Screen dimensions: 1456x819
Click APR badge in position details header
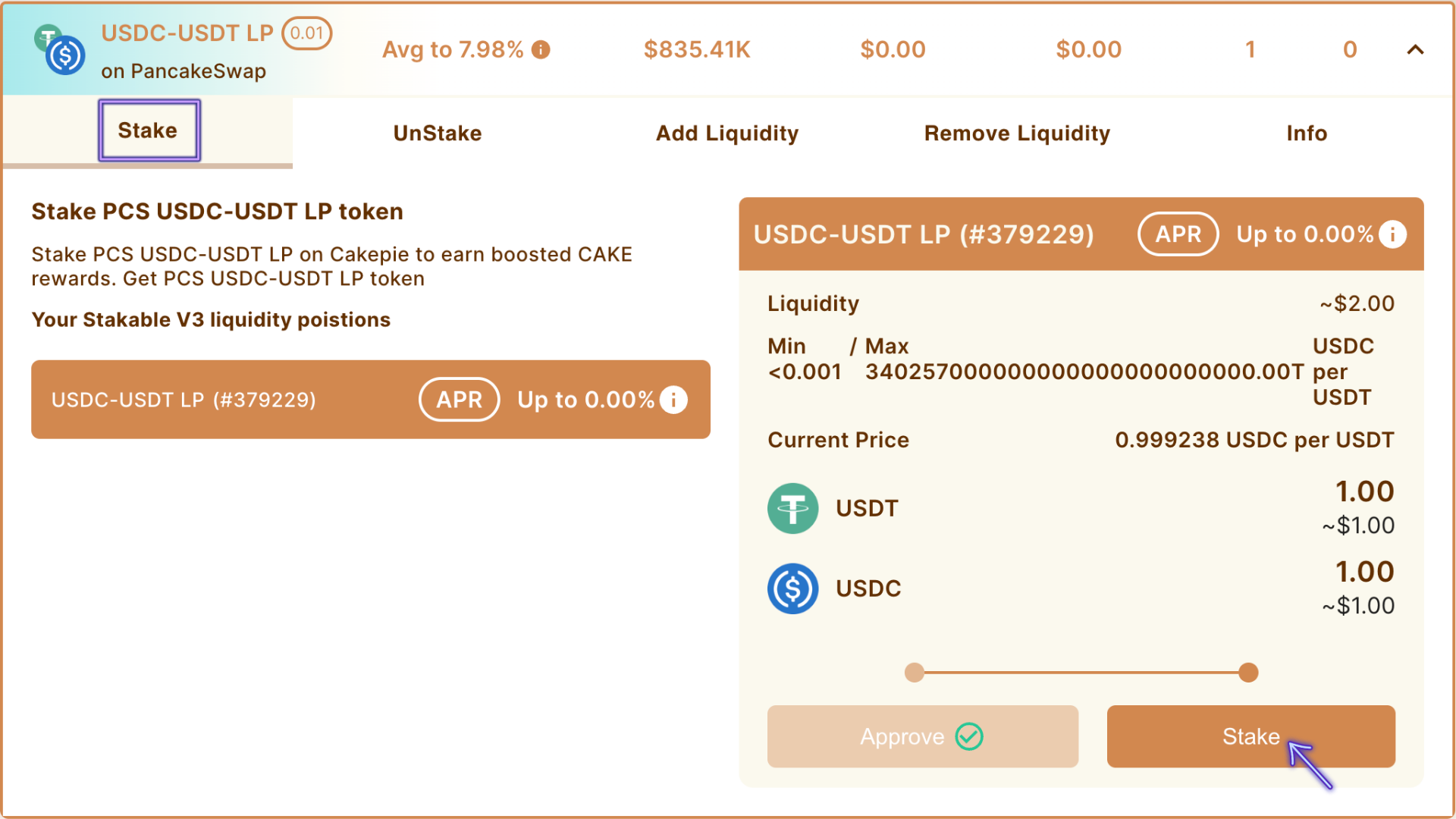(1178, 234)
